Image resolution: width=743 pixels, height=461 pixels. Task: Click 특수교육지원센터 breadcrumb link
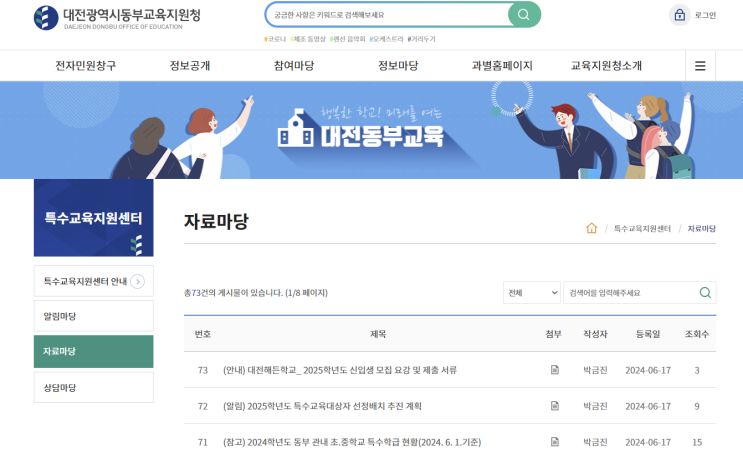tap(642, 228)
